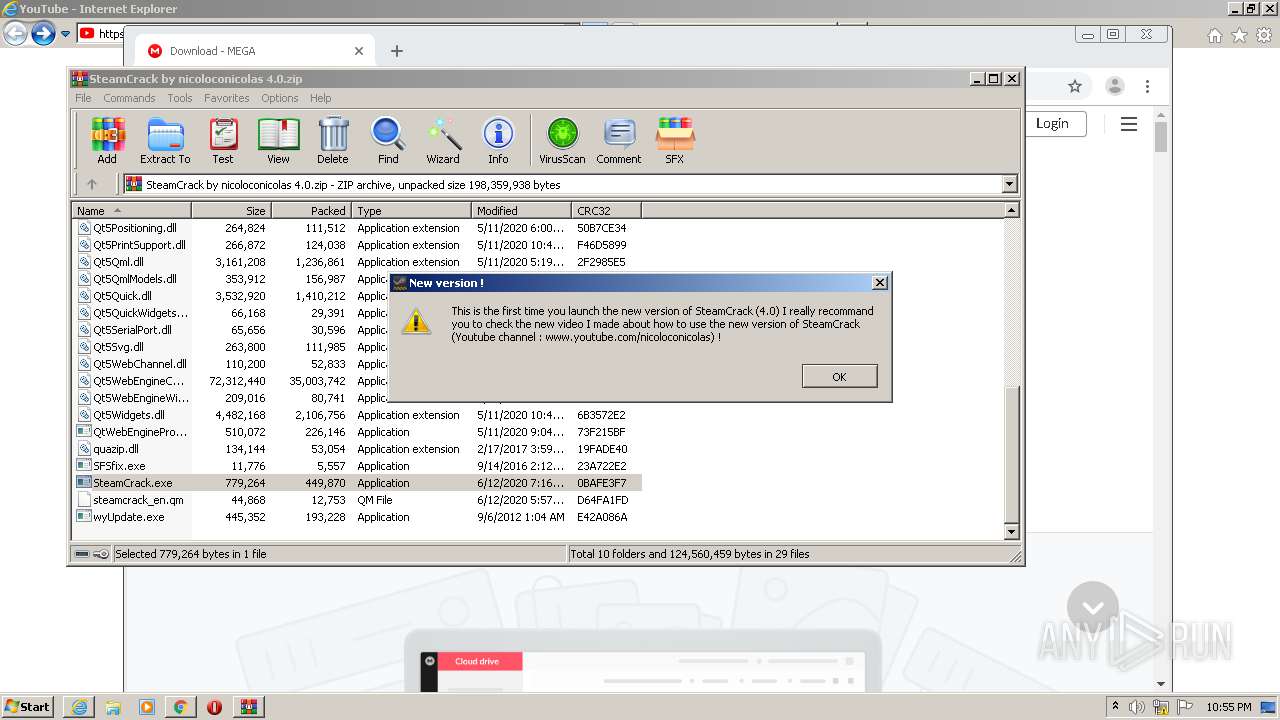This screenshot has width=1280, height=720.
Task: Close the New version dialog
Action: pos(880,283)
